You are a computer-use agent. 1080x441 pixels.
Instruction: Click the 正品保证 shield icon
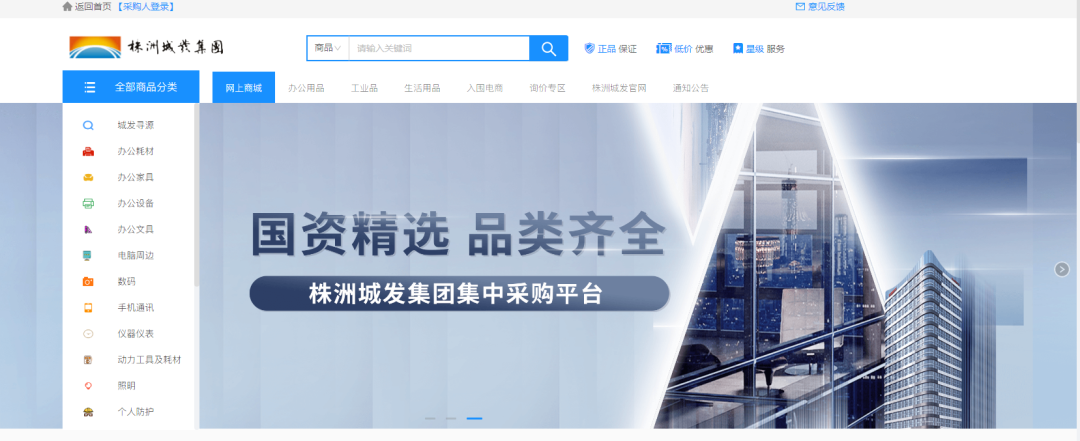589,48
